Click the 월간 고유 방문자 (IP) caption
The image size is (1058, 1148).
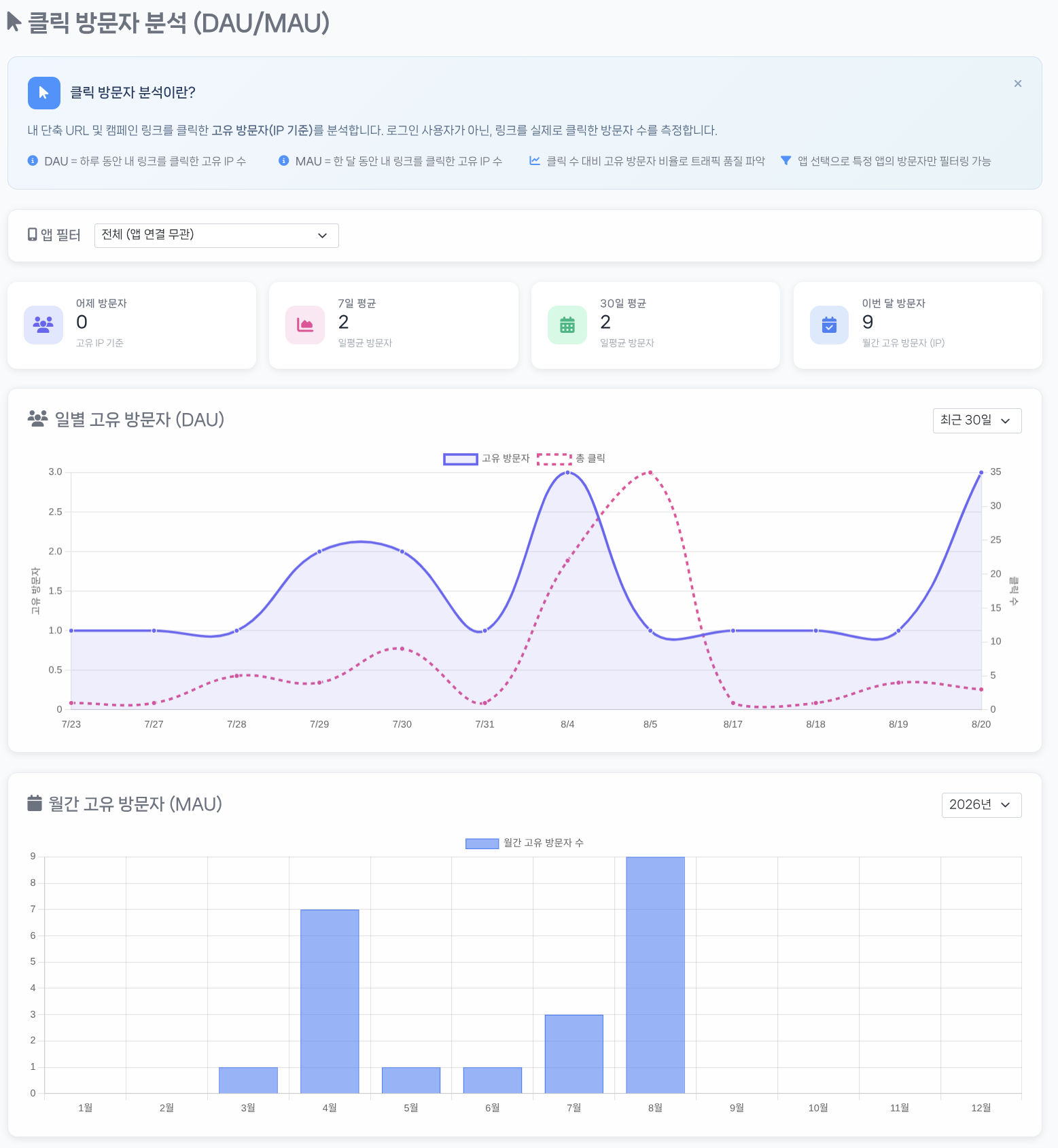[x=903, y=343]
